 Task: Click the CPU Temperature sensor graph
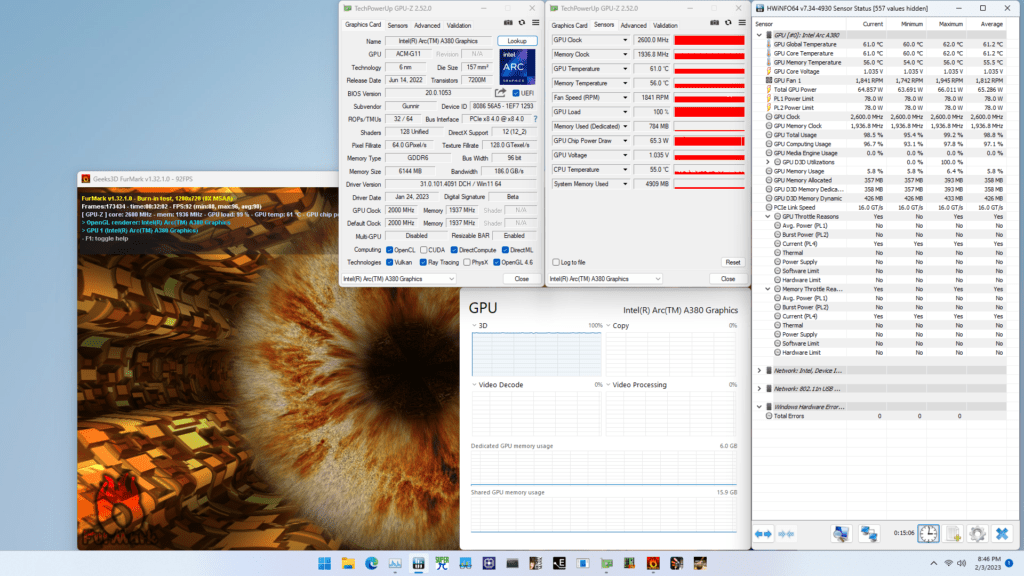tap(709, 169)
